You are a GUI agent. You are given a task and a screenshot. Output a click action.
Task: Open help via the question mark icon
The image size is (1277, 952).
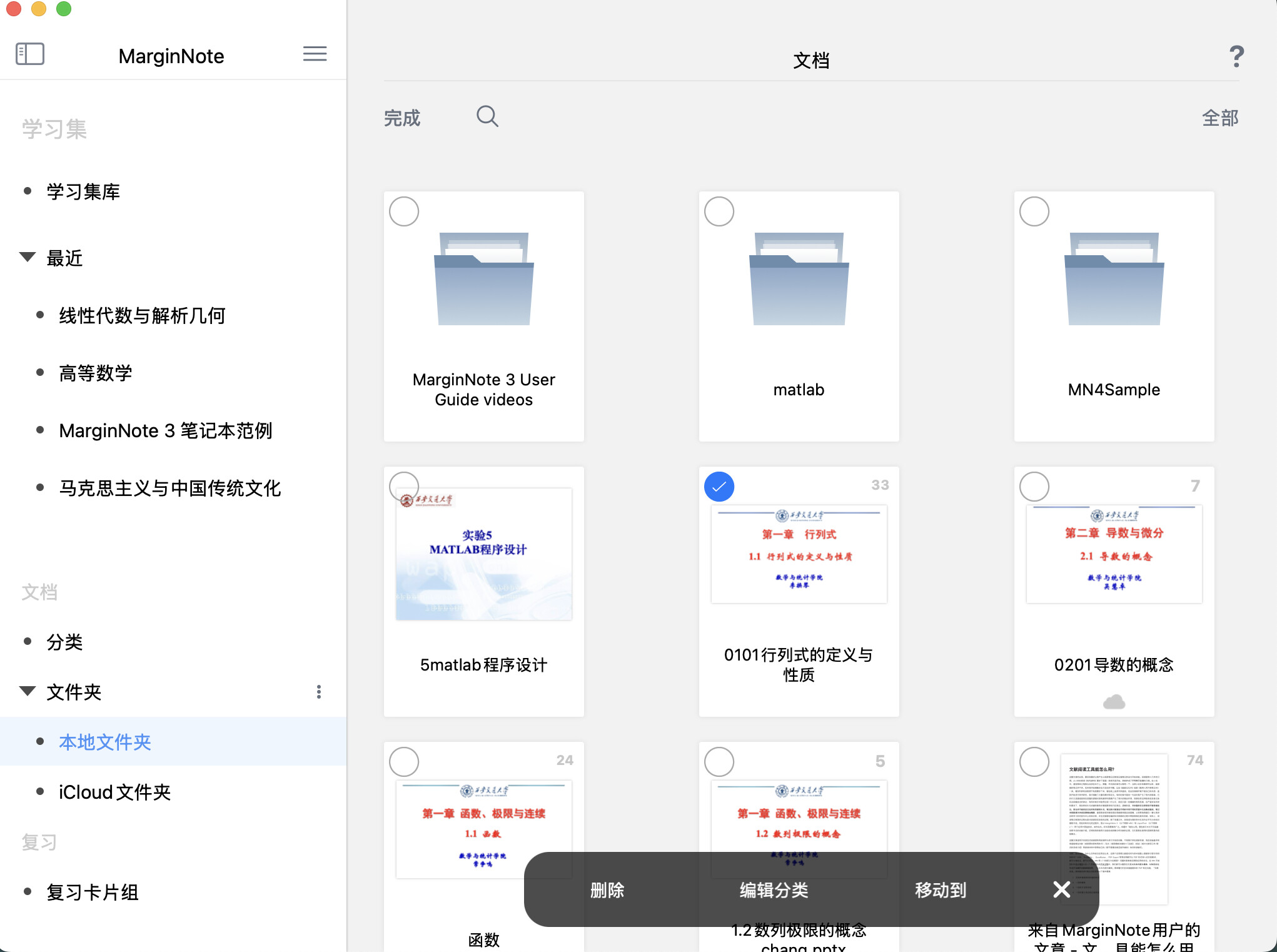tap(1236, 57)
